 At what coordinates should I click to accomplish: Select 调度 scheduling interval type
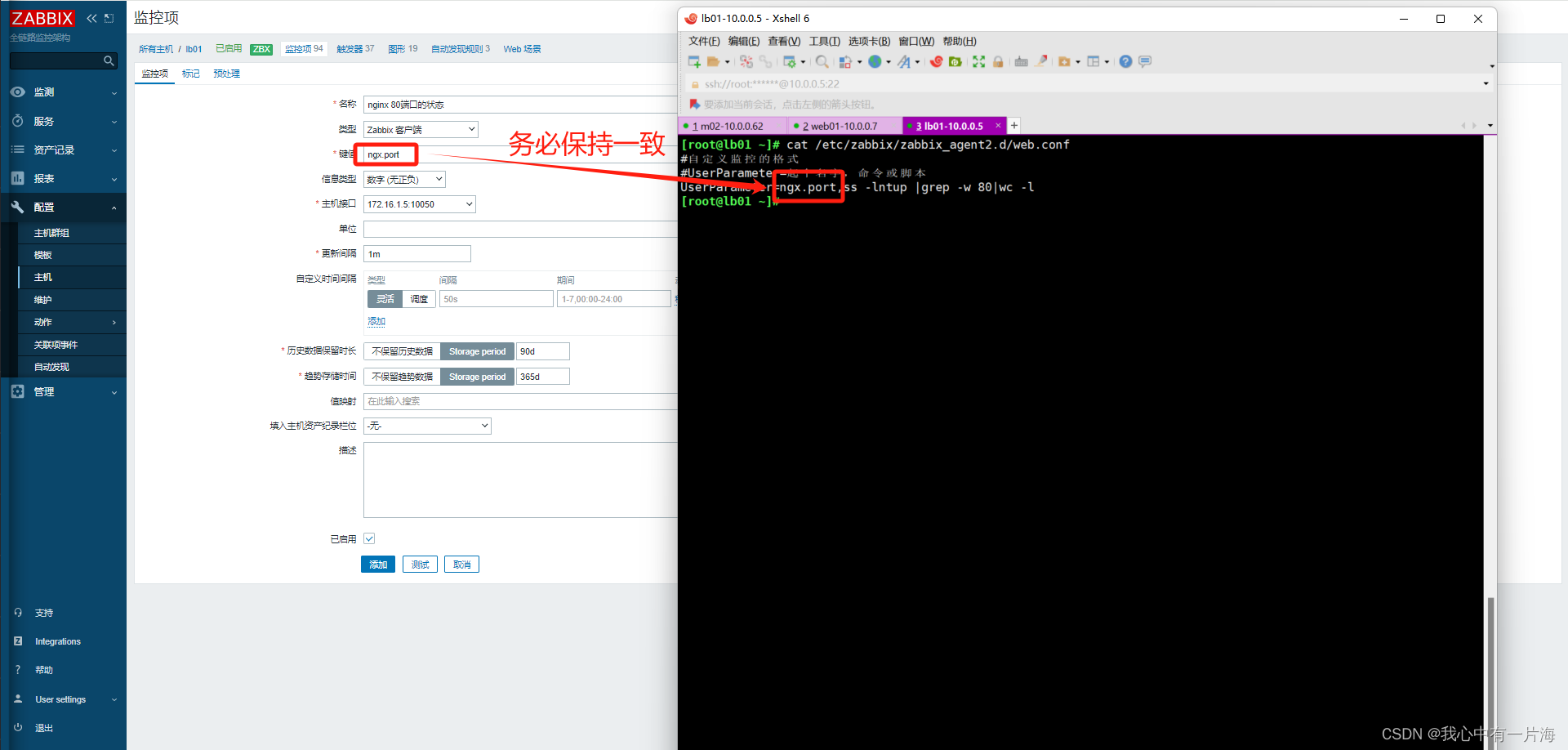(419, 299)
